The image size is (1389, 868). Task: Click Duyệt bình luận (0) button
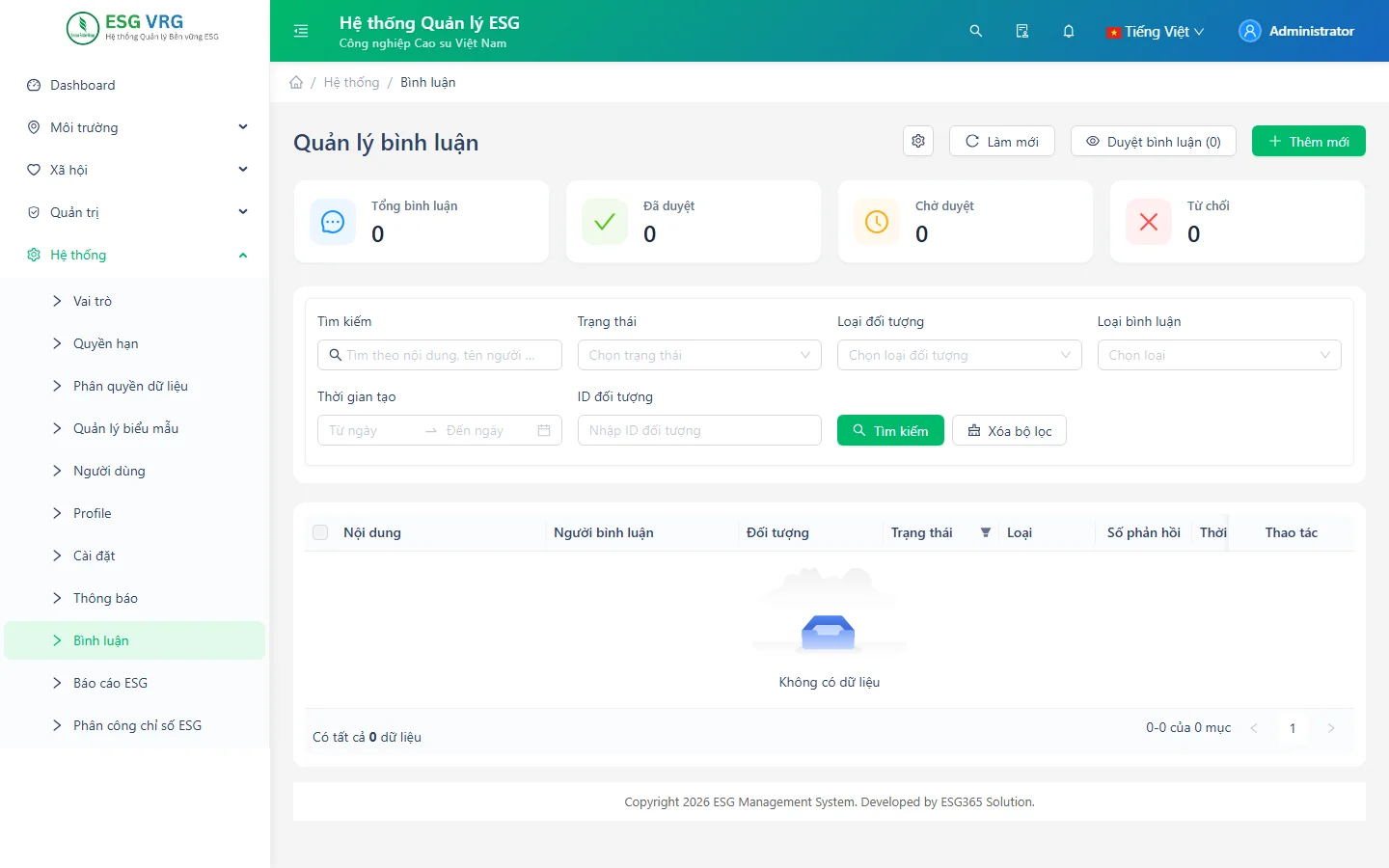1154,141
